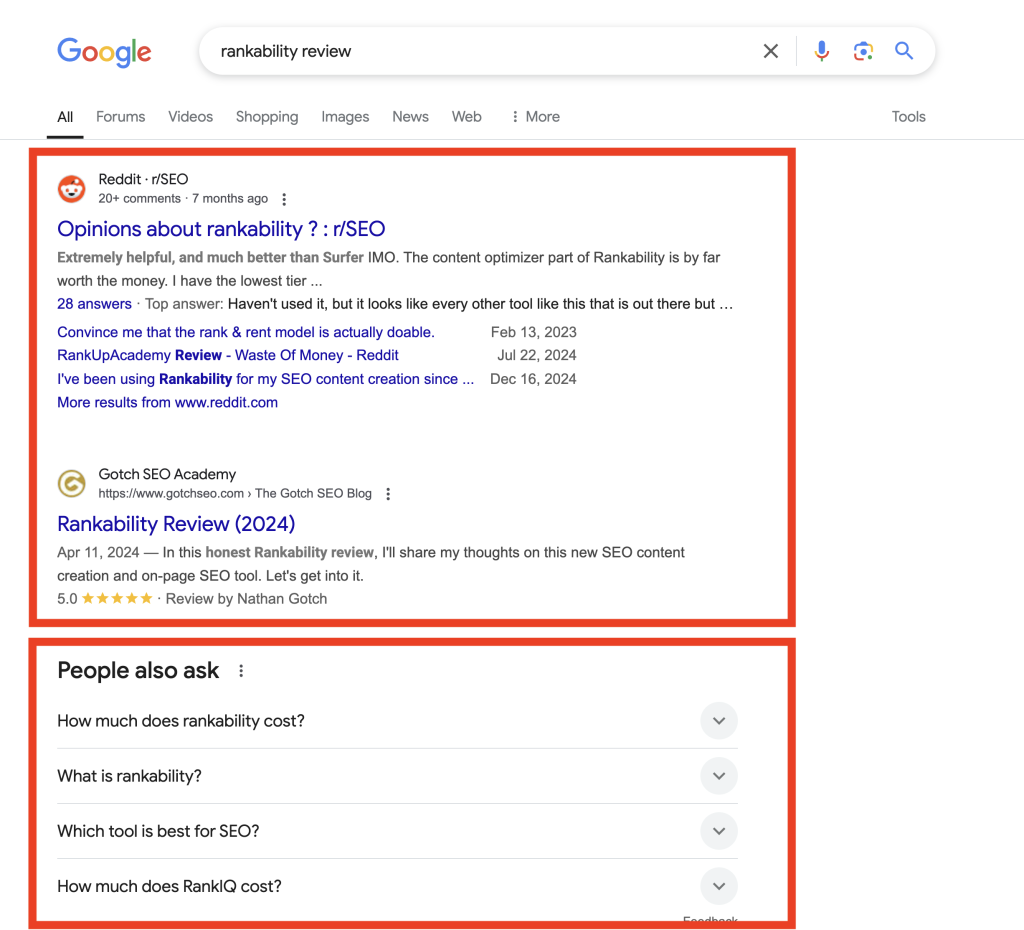Open the Tools search options

click(x=908, y=117)
